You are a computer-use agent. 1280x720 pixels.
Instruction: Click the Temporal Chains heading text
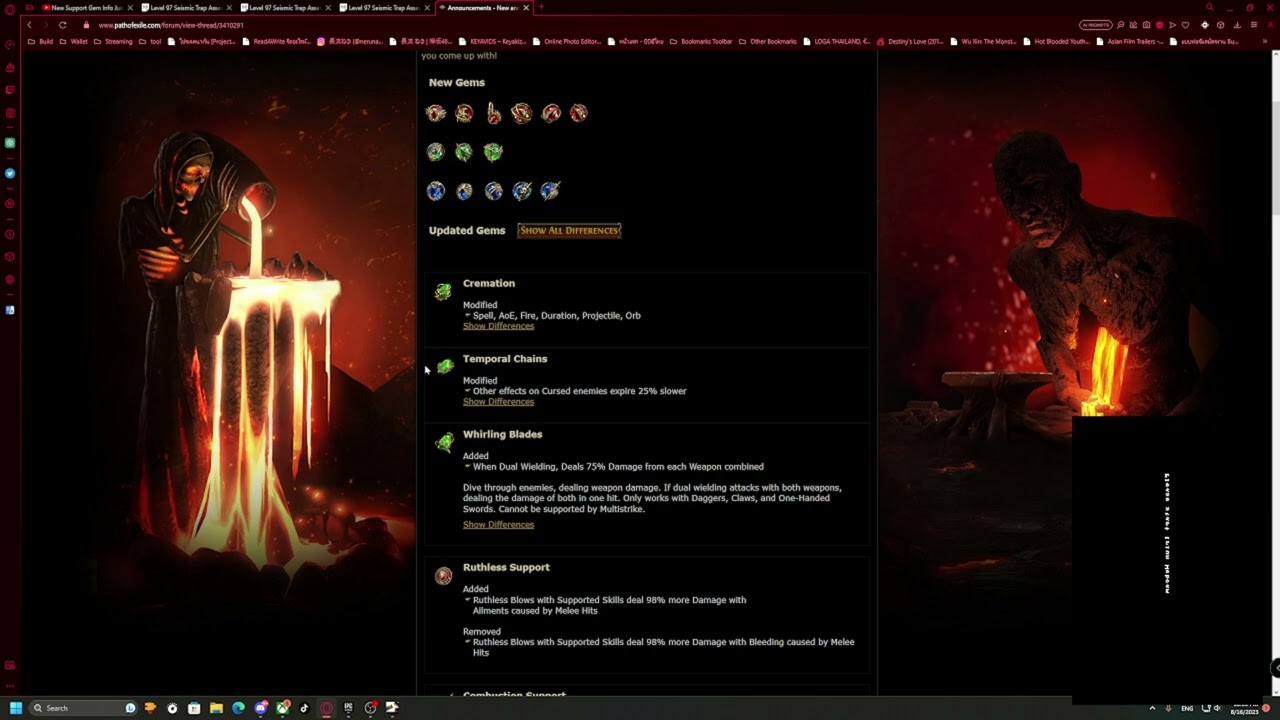pos(505,358)
